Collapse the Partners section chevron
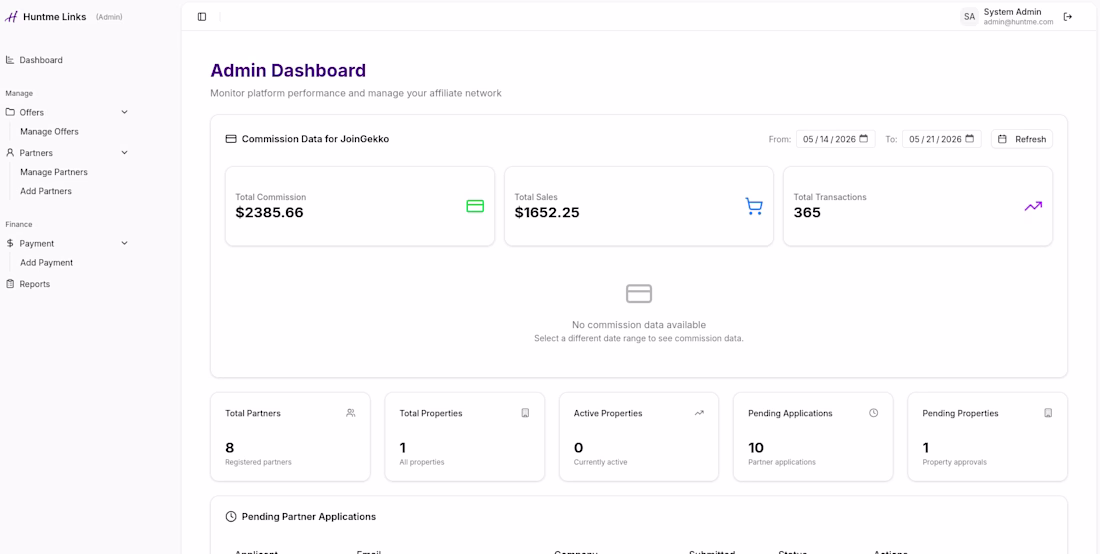1100x554 pixels. pyautogui.click(x=124, y=152)
